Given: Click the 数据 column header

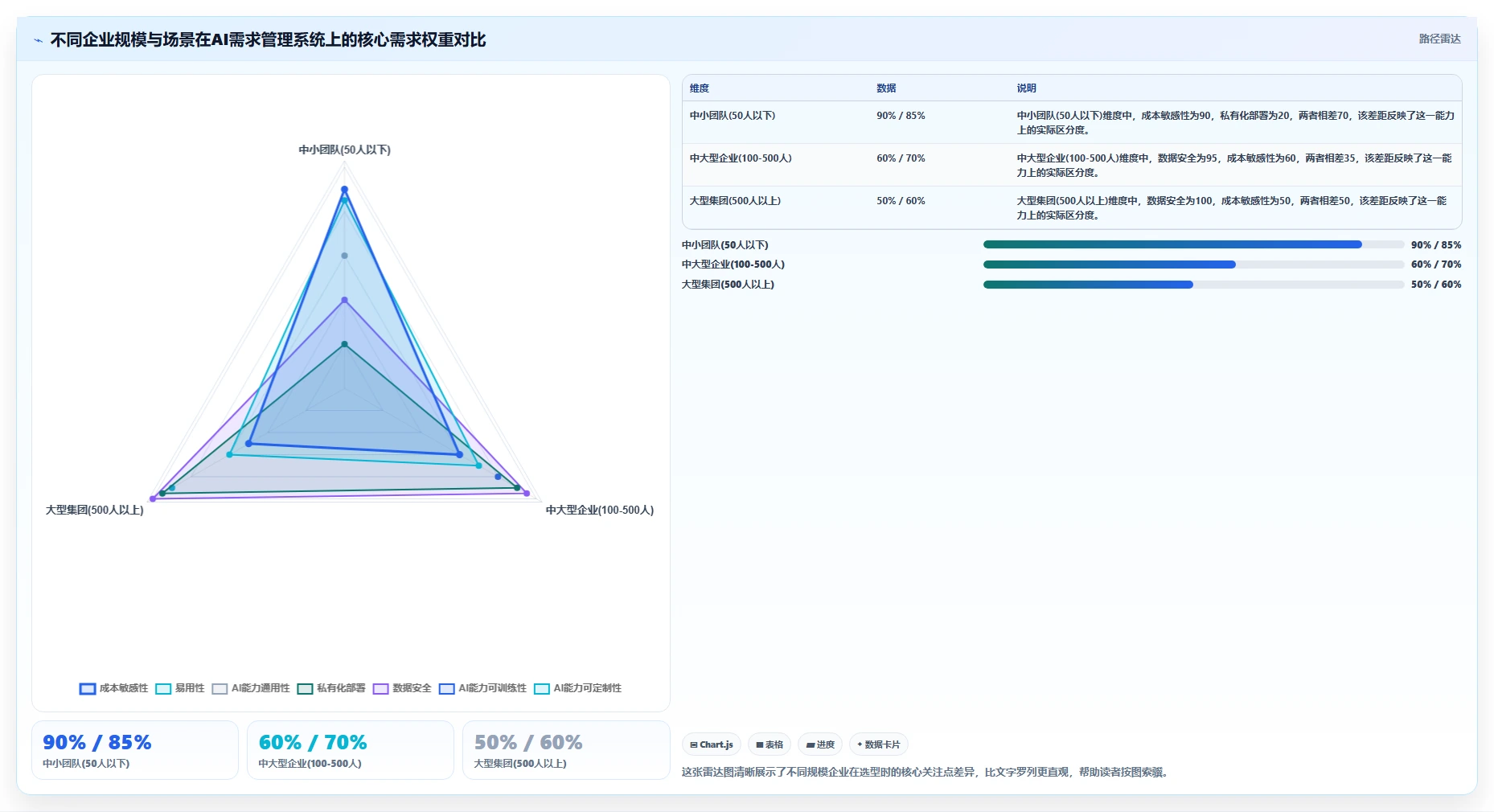Looking at the screenshot, I should point(886,88).
